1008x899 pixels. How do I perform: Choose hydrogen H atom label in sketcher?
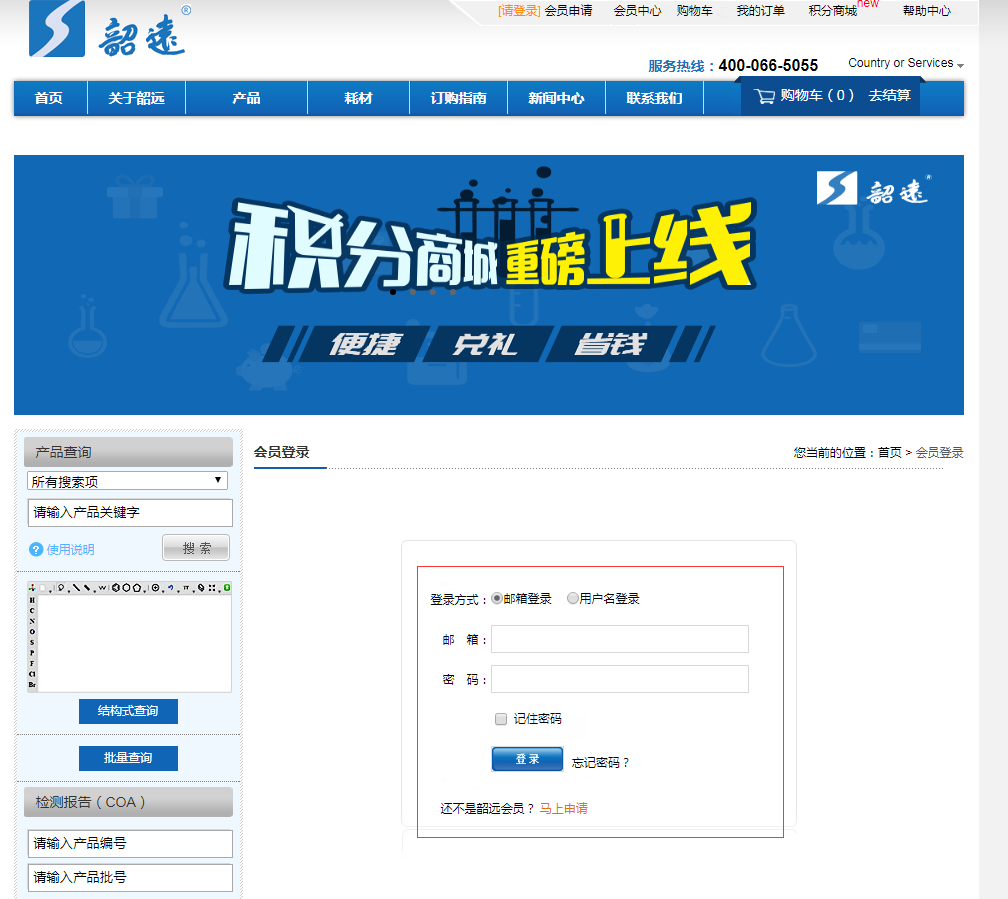(32, 600)
